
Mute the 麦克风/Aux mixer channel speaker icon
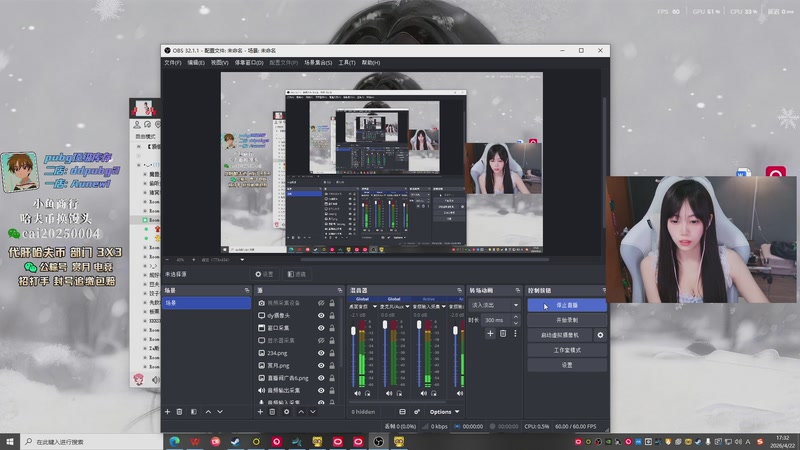pyautogui.click(x=389, y=393)
